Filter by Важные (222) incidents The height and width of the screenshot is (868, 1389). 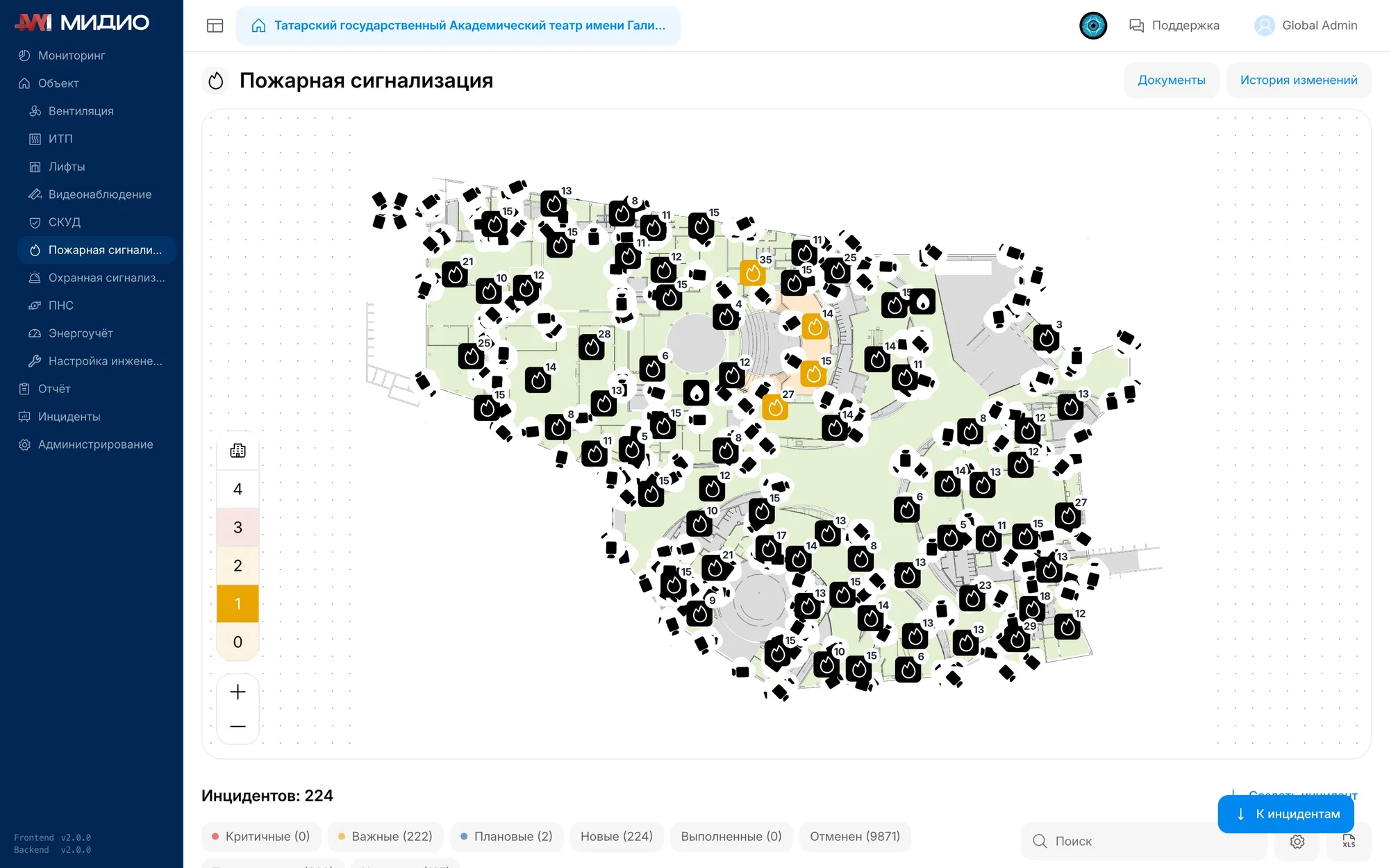click(x=385, y=837)
